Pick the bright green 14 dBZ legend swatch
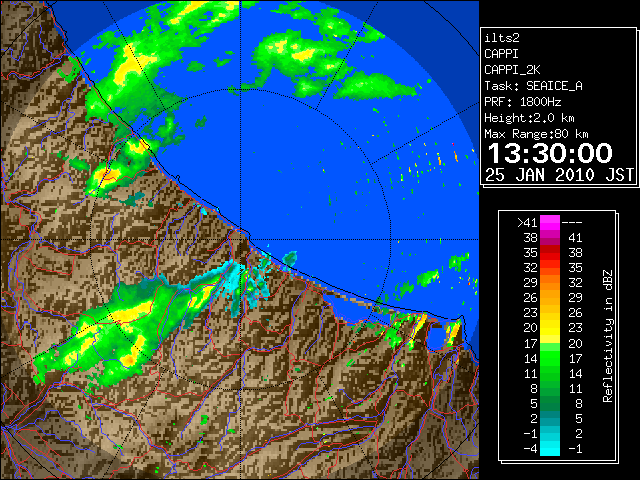 pos(550,358)
